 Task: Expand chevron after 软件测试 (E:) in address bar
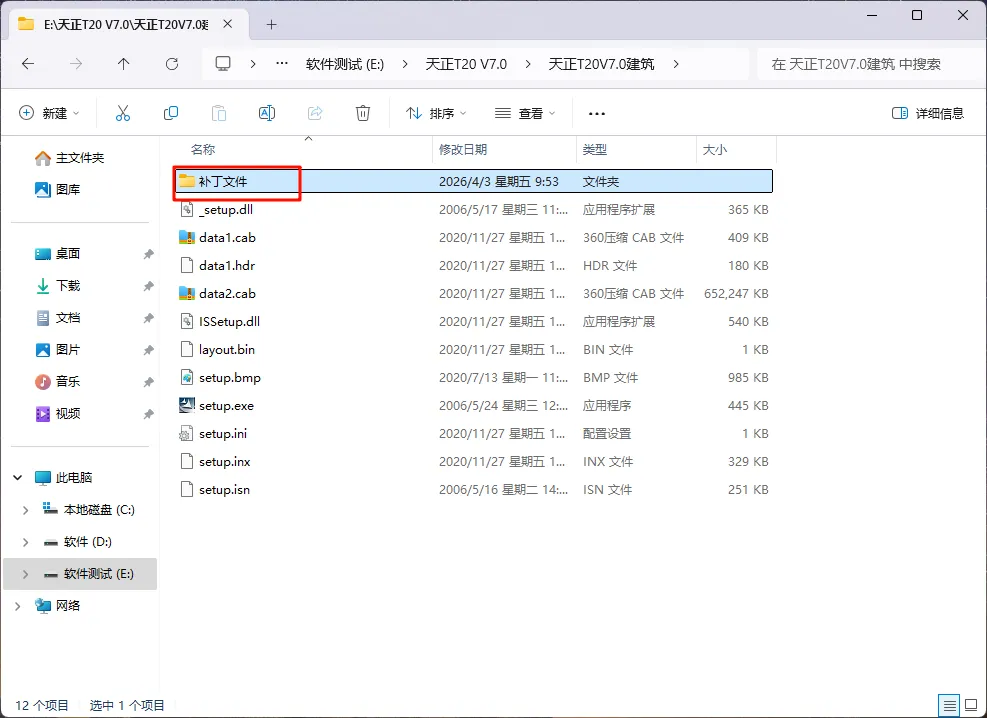pos(404,64)
